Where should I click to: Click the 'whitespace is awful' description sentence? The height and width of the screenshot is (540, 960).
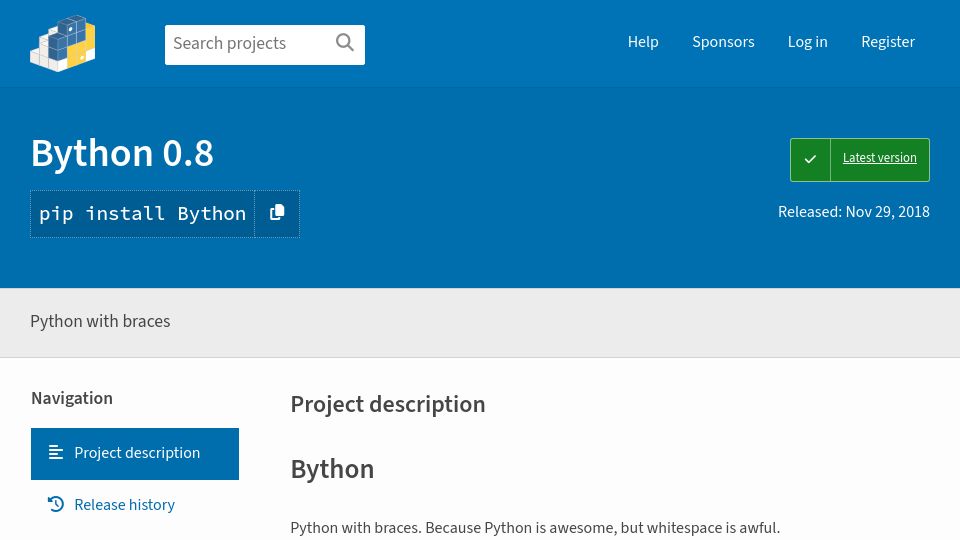(535, 528)
